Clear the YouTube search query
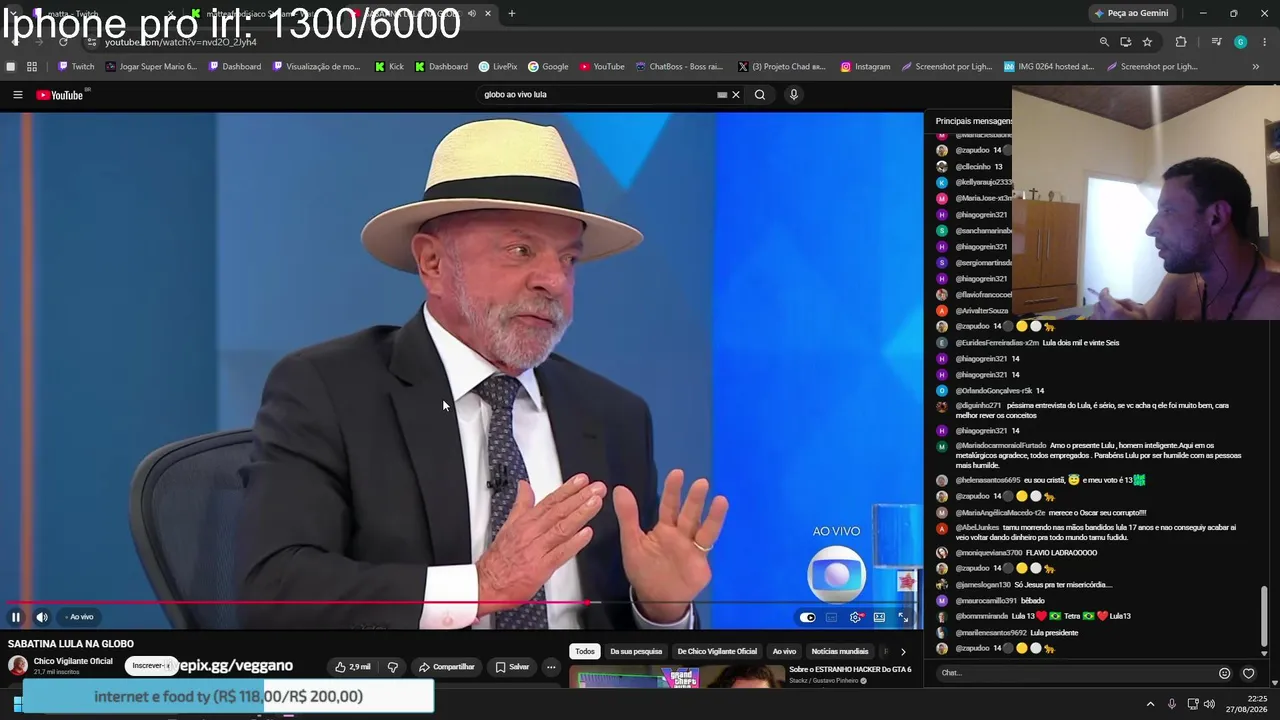Screen dimensions: 1280x720 (x=736, y=95)
